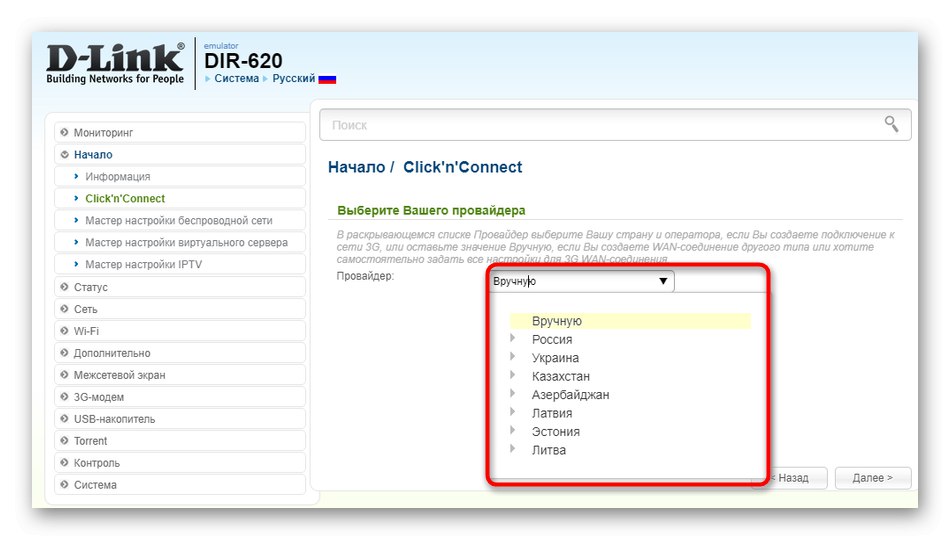Screen dimensions: 950x540
Task: Expand the Россия triangle arrow
Action: coord(513,338)
